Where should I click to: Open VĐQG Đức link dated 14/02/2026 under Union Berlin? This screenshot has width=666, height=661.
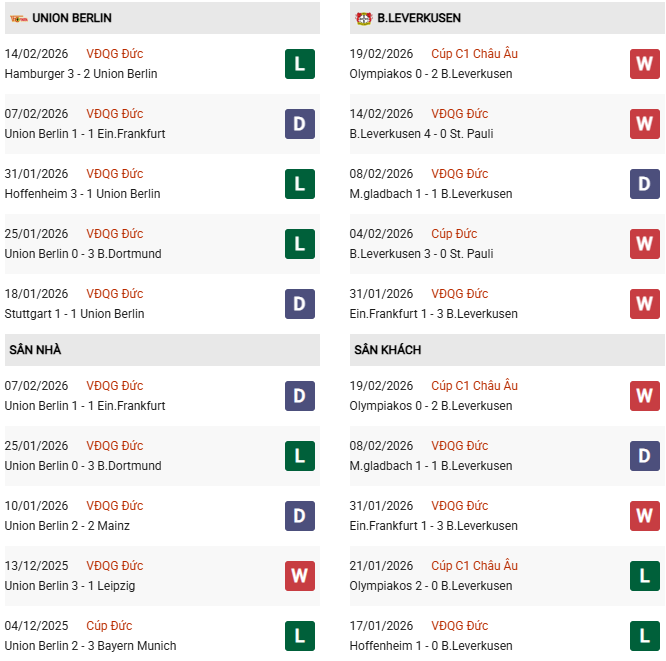pos(114,54)
